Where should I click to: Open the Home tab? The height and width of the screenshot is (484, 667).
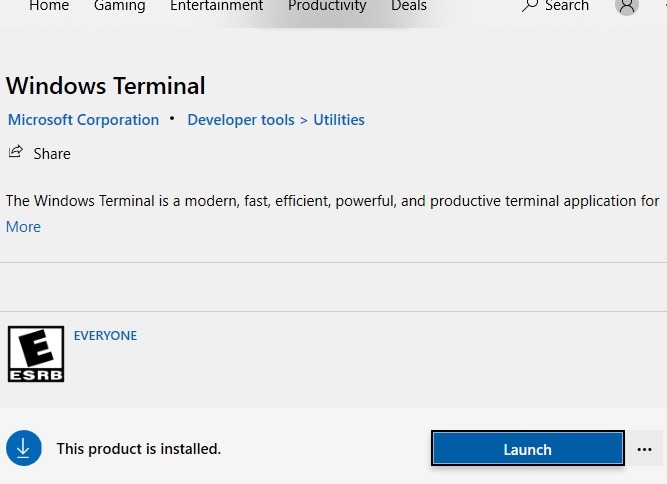tap(49, 6)
